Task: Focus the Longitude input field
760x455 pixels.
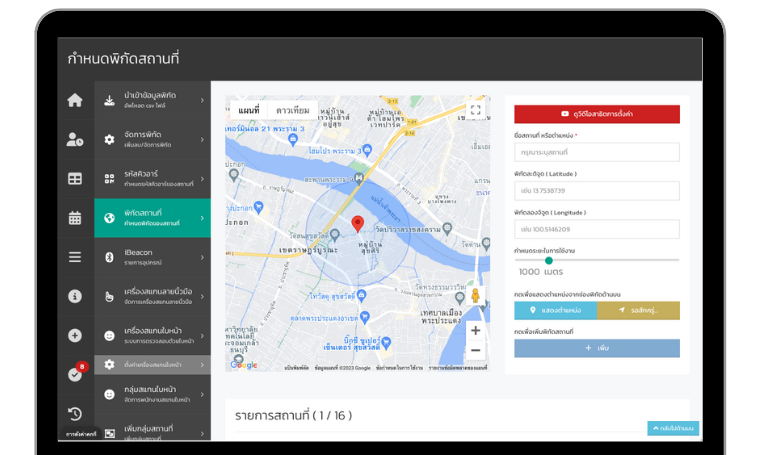Action: click(597, 229)
